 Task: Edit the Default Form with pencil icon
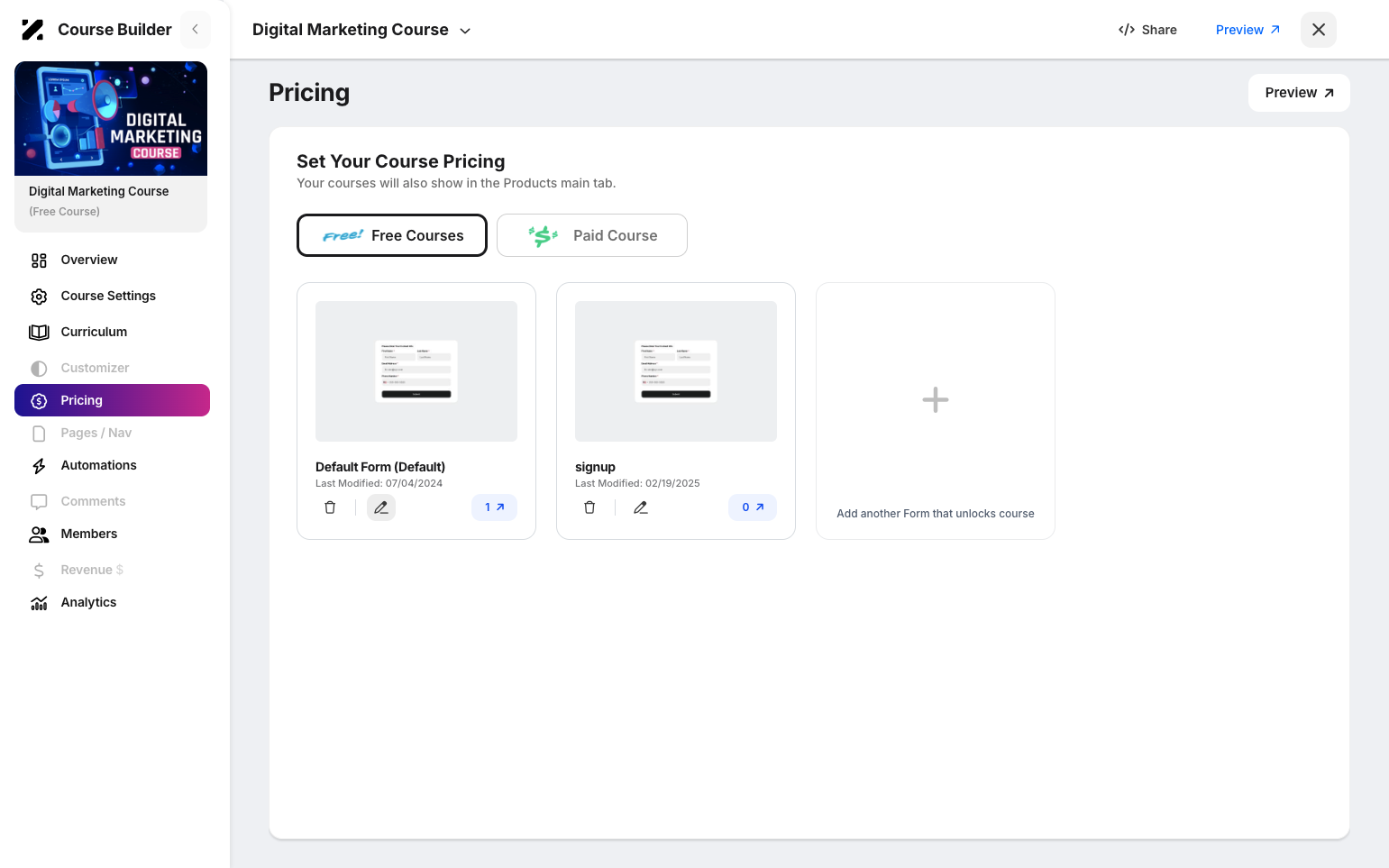point(381,507)
